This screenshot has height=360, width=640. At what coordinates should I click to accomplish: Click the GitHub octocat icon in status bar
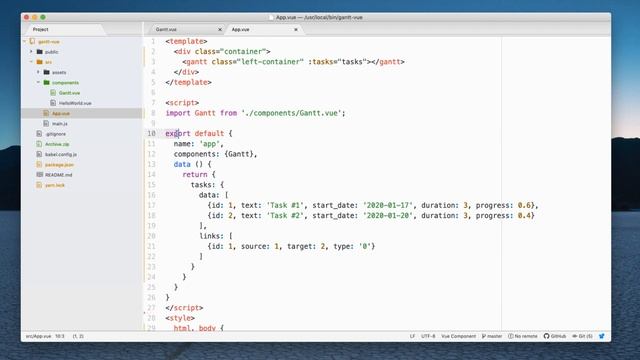coord(546,336)
